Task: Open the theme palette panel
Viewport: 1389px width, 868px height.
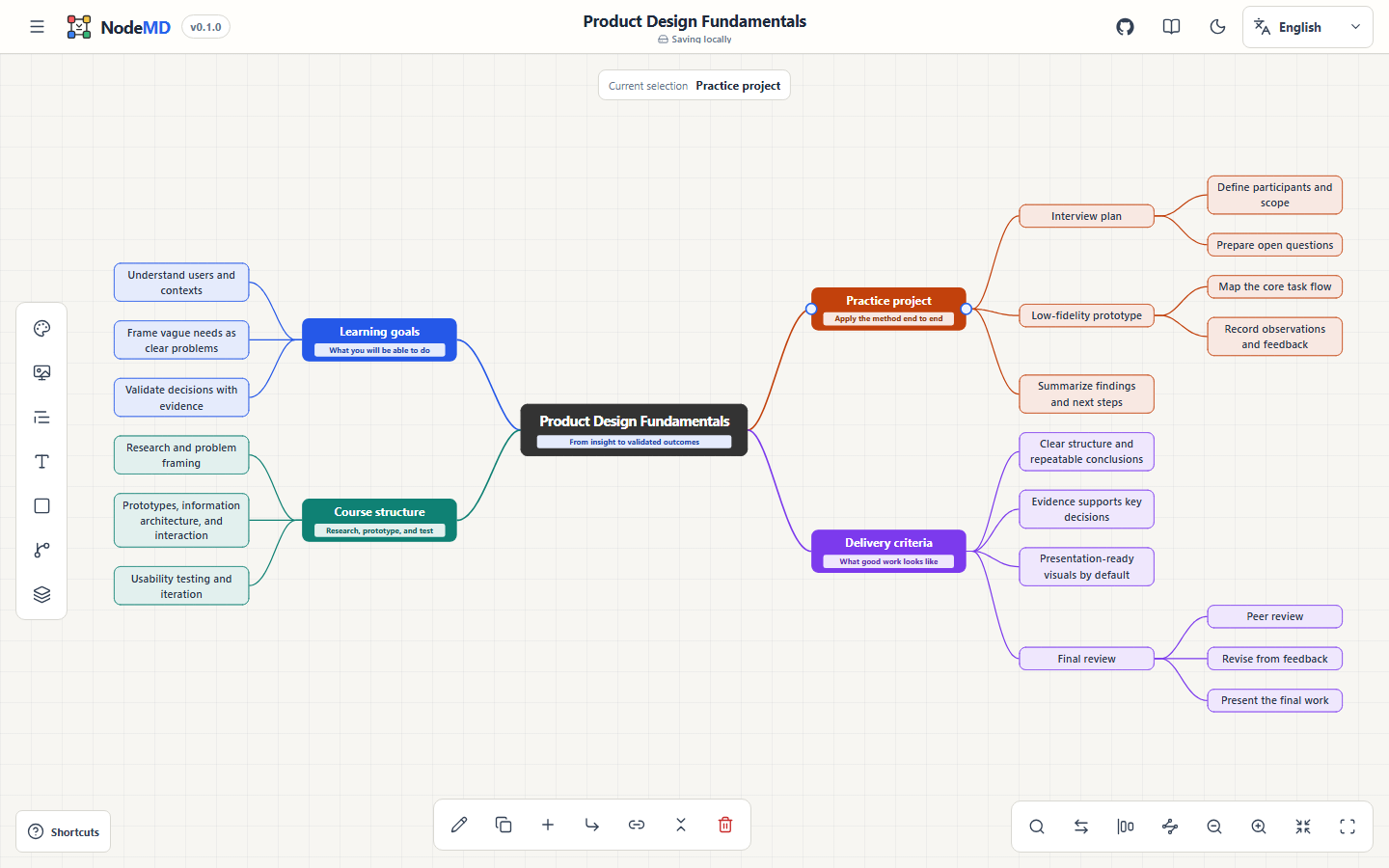Action: [41, 329]
